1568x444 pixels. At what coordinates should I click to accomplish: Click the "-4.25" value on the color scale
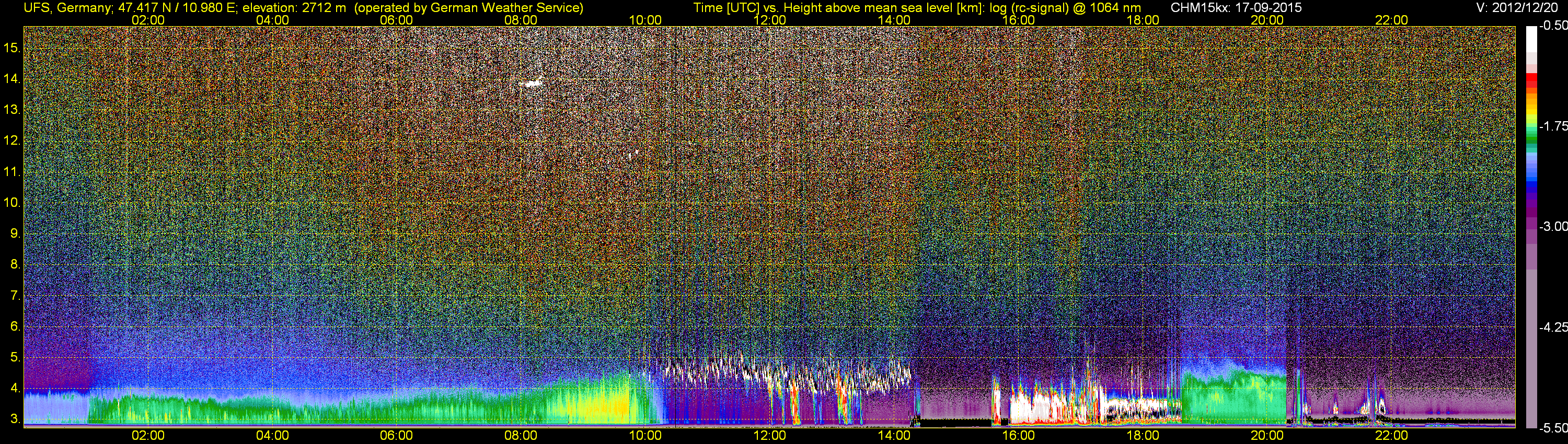1553,327
